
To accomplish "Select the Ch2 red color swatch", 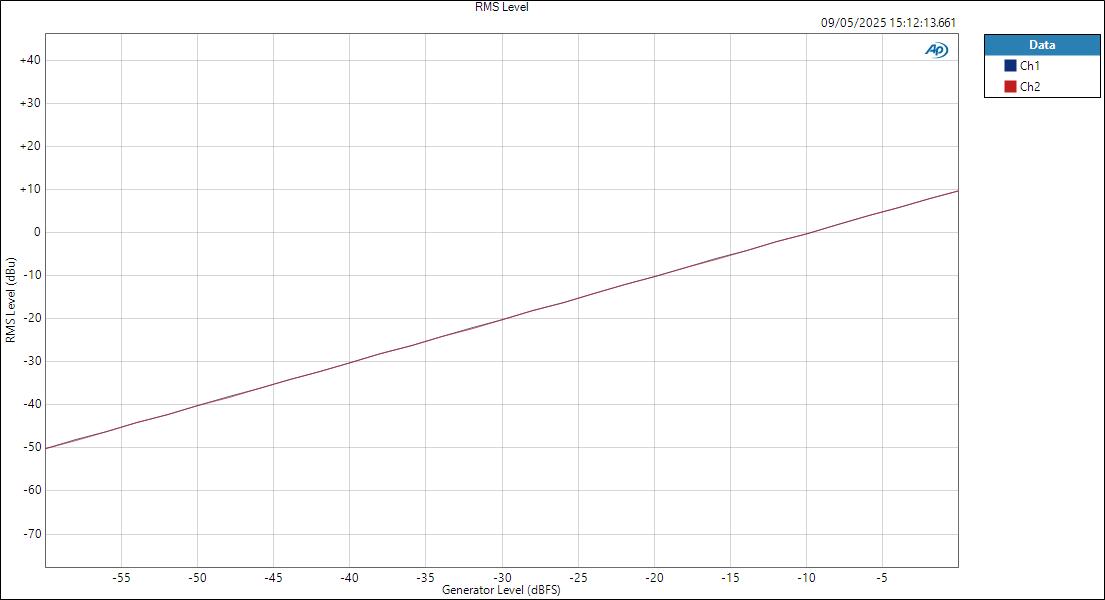I will coord(1010,87).
